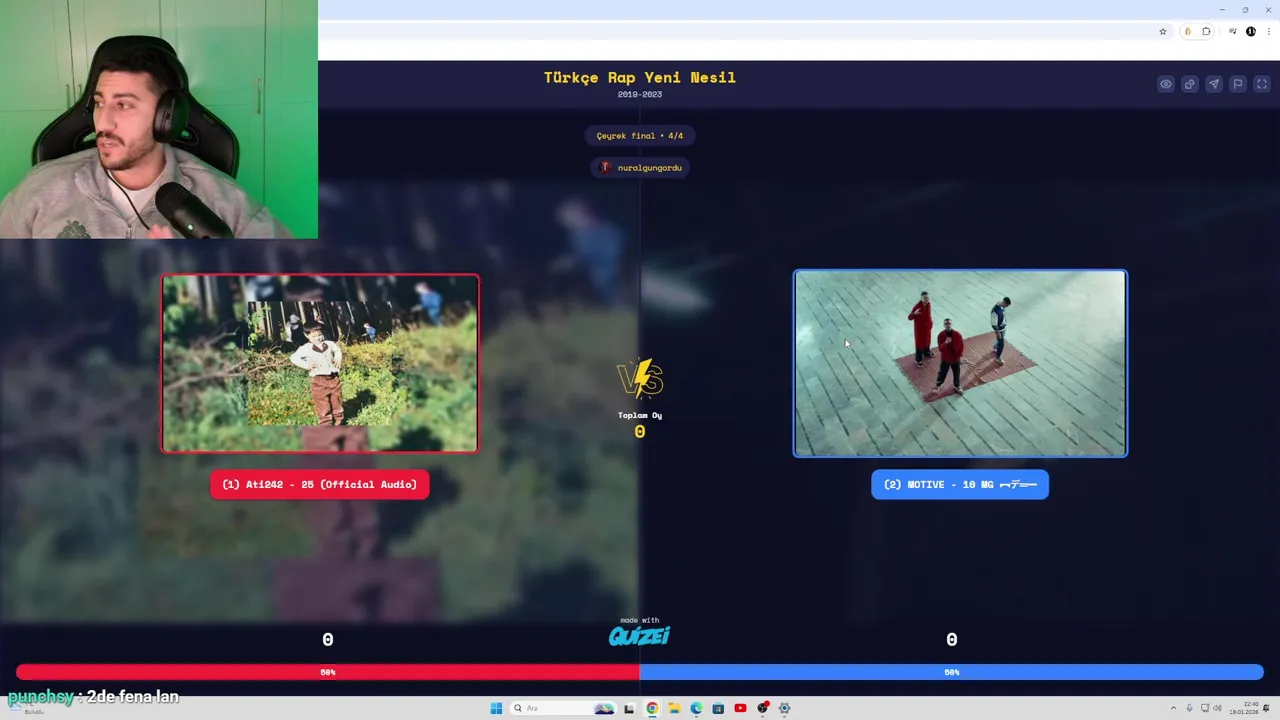1280x720 pixels.
Task: Report the quiz using the flag icon
Action: click(x=1238, y=84)
